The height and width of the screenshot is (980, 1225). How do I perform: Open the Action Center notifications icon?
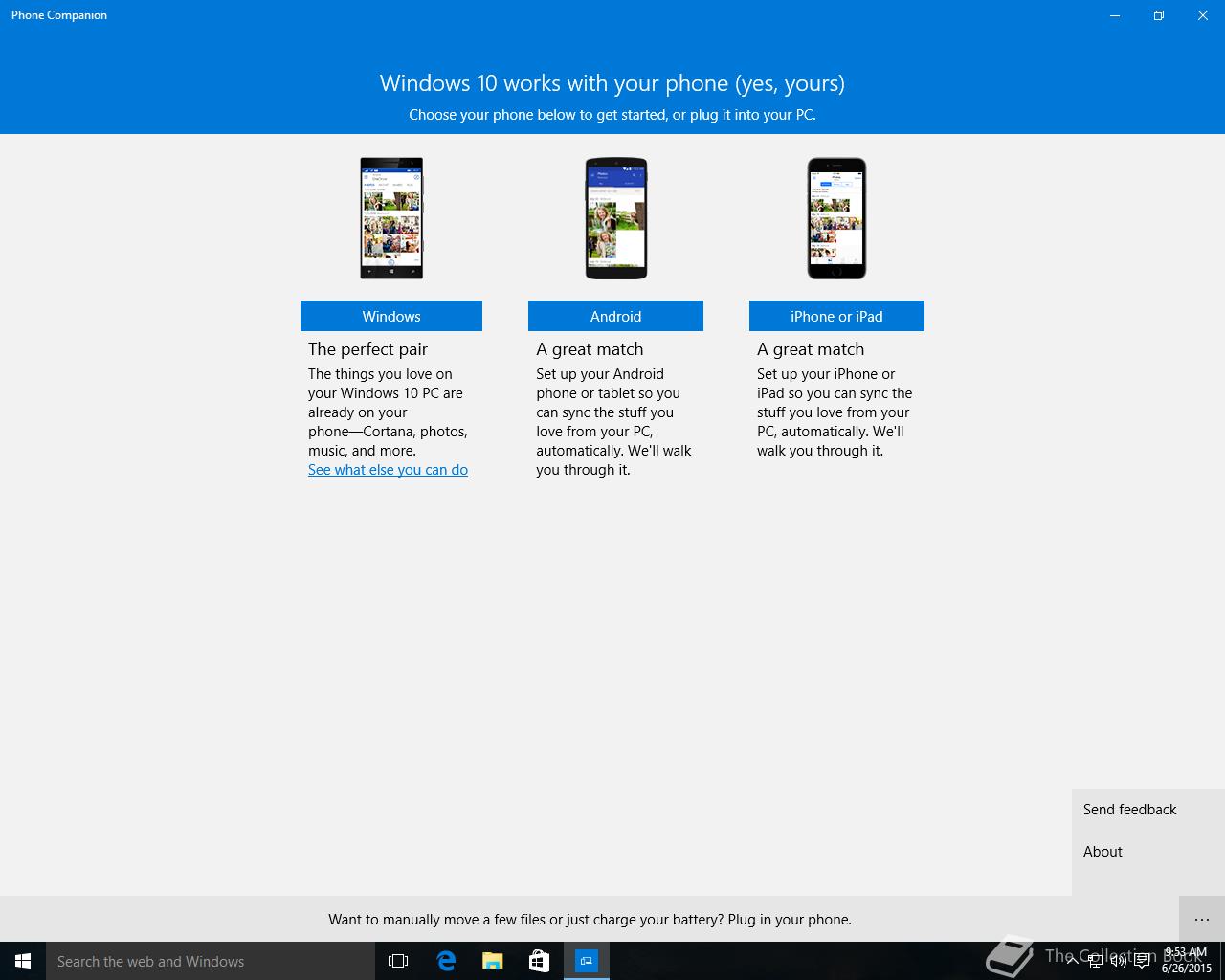pyautogui.click(x=1142, y=961)
